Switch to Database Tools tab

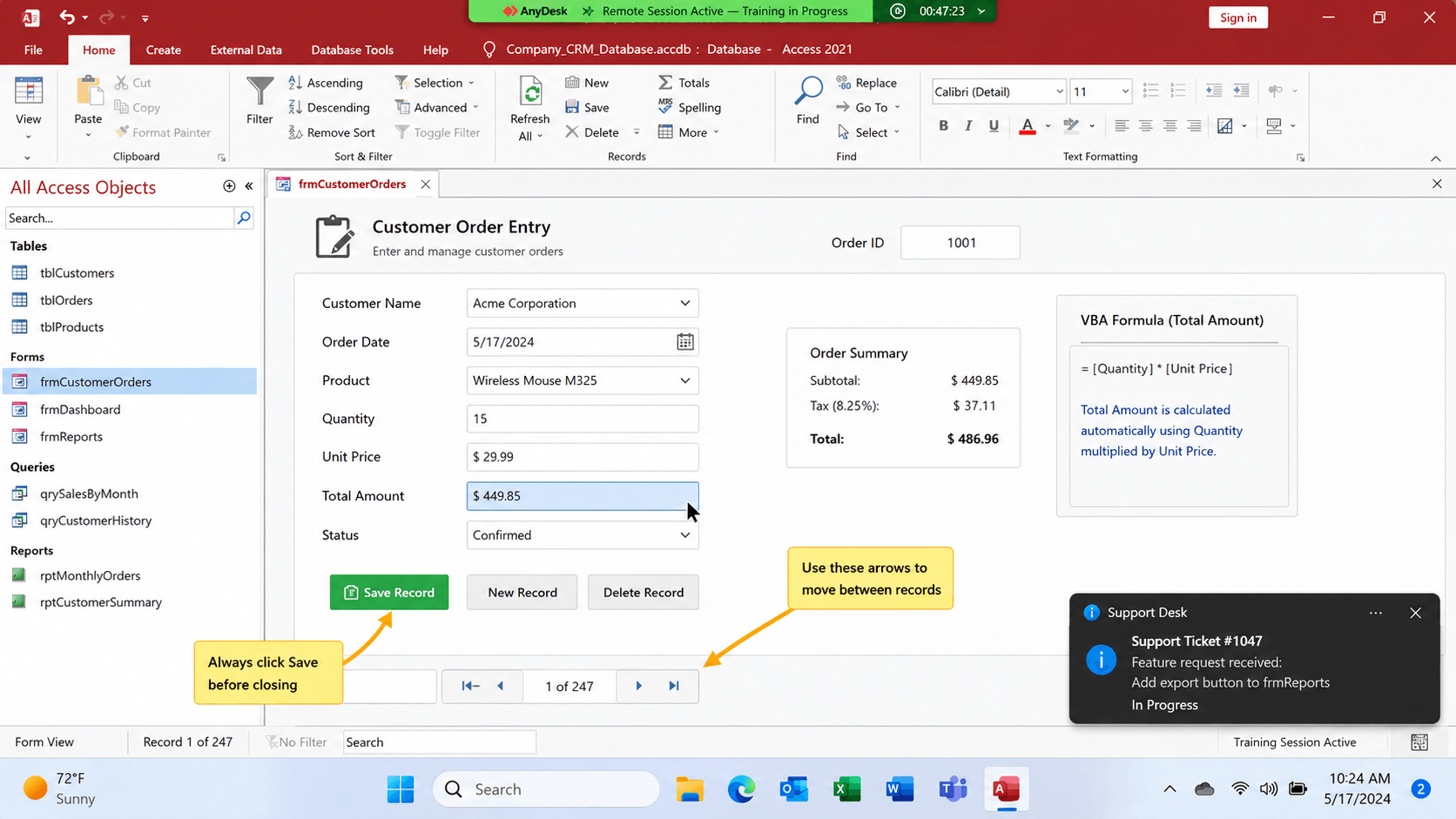pyautogui.click(x=352, y=50)
